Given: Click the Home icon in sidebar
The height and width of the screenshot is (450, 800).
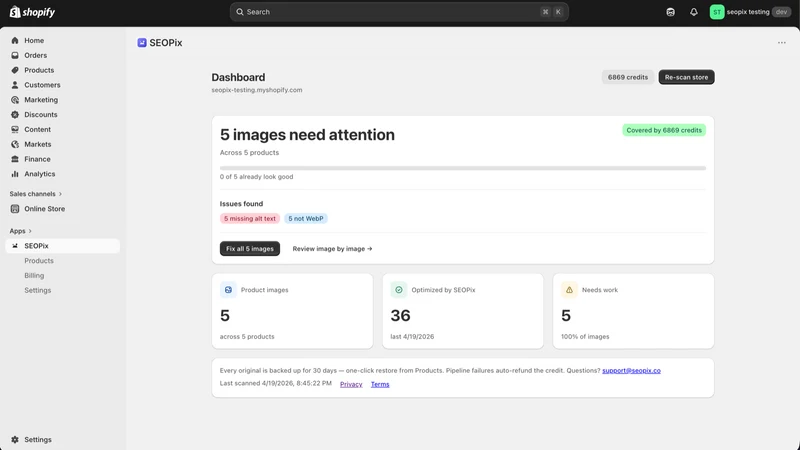Looking at the screenshot, I should tap(15, 40).
